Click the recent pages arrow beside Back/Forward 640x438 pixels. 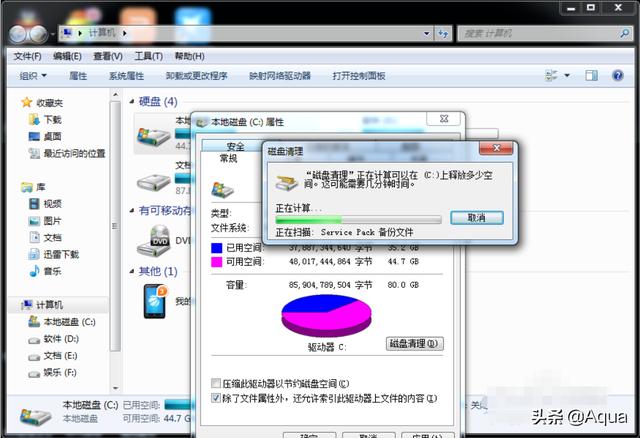point(53,34)
